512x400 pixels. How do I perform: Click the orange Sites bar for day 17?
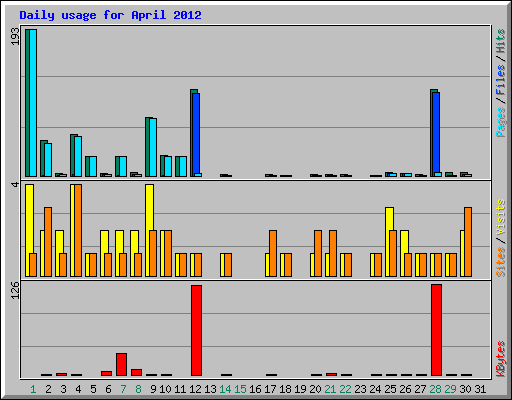(273, 253)
